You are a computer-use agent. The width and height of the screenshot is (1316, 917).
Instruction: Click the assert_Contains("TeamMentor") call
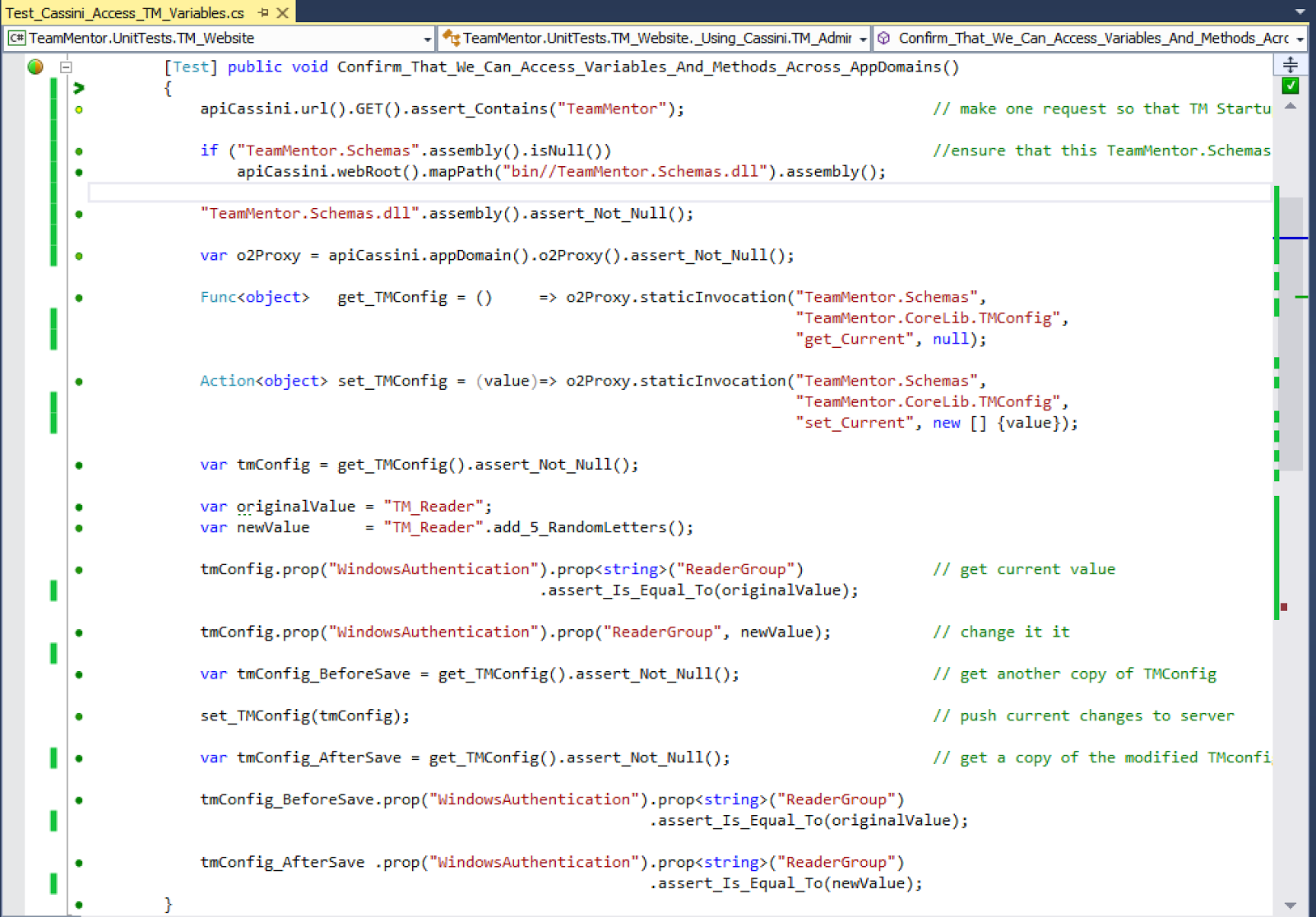[x=543, y=109]
